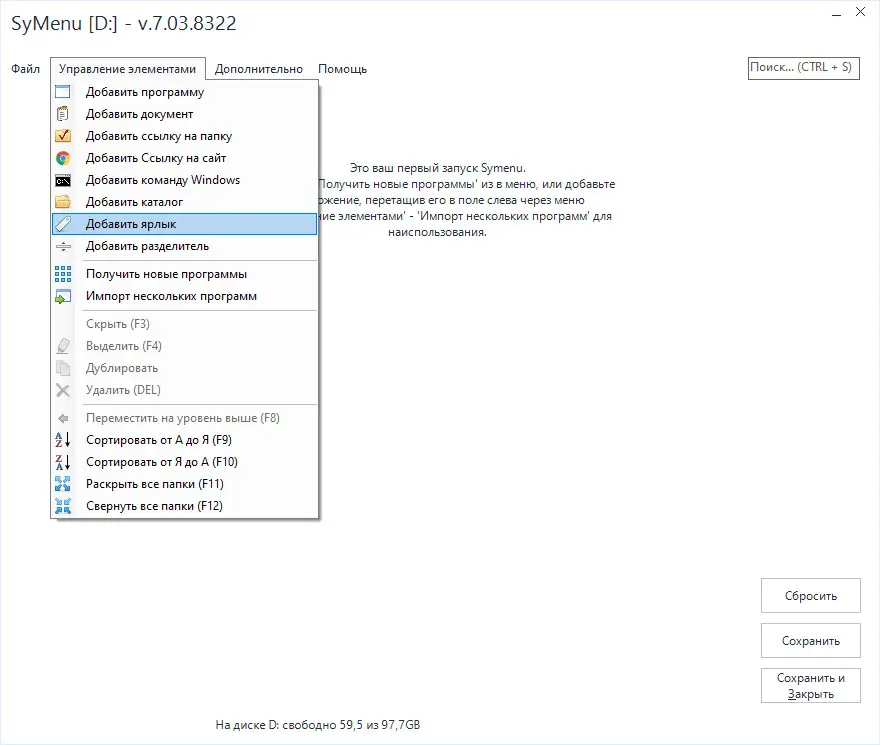Open the Файл menu
Viewport: 880px width, 745px height.
tap(26, 69)
